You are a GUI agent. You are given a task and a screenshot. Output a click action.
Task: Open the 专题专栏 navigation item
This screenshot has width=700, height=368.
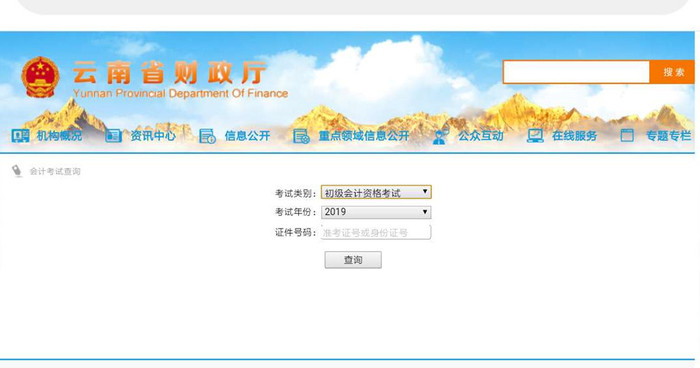669,136
